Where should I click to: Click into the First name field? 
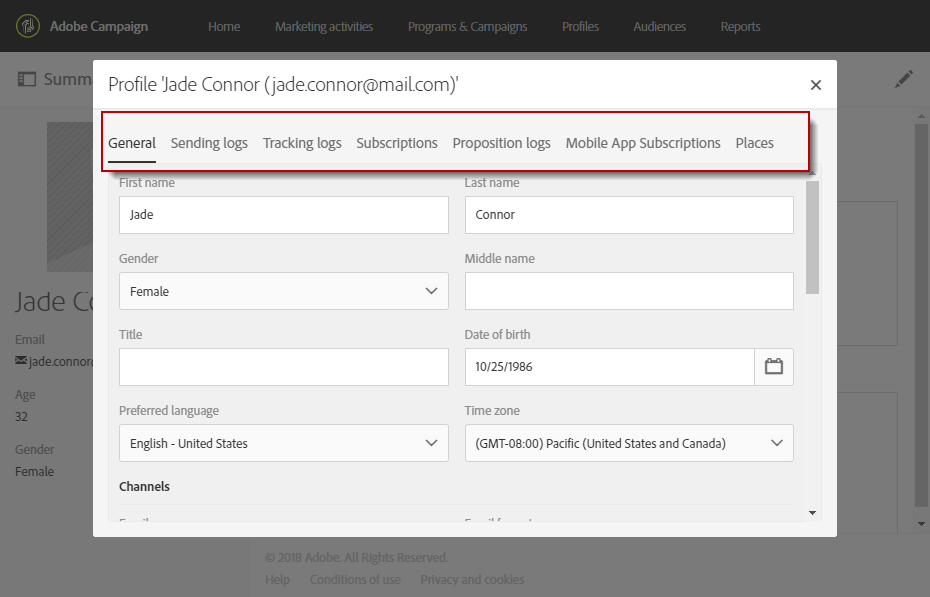coord(284,215)
